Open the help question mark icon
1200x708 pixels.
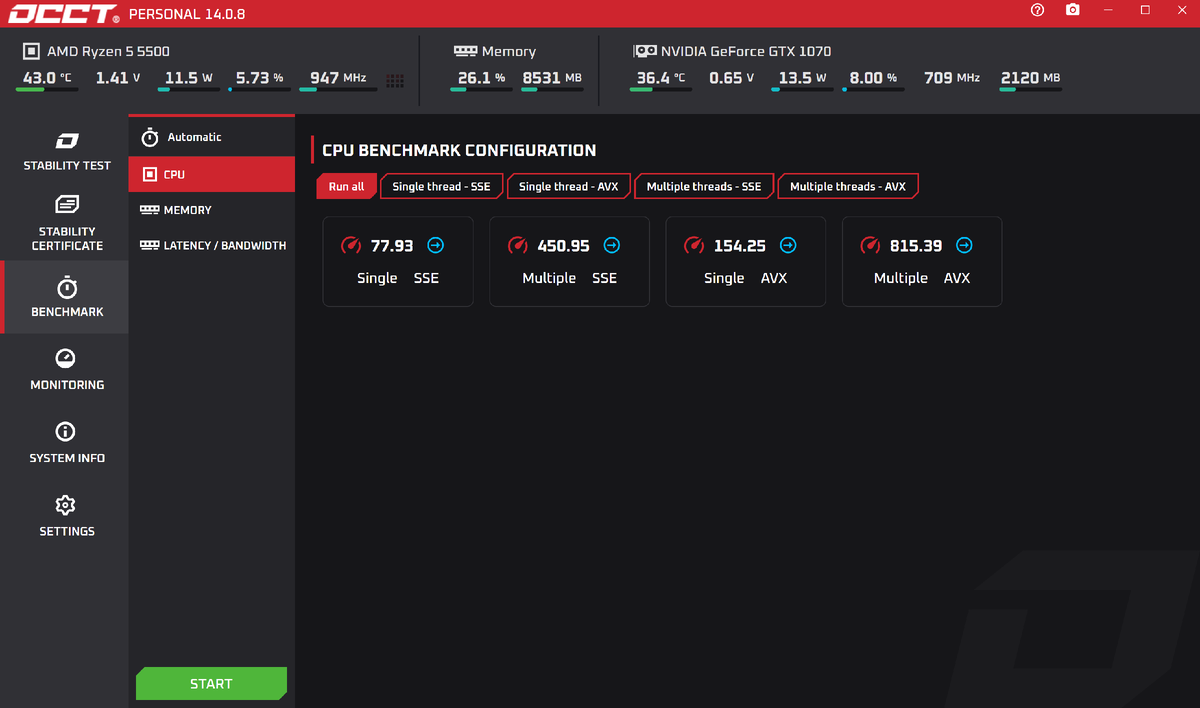[x=1037, y=10]
